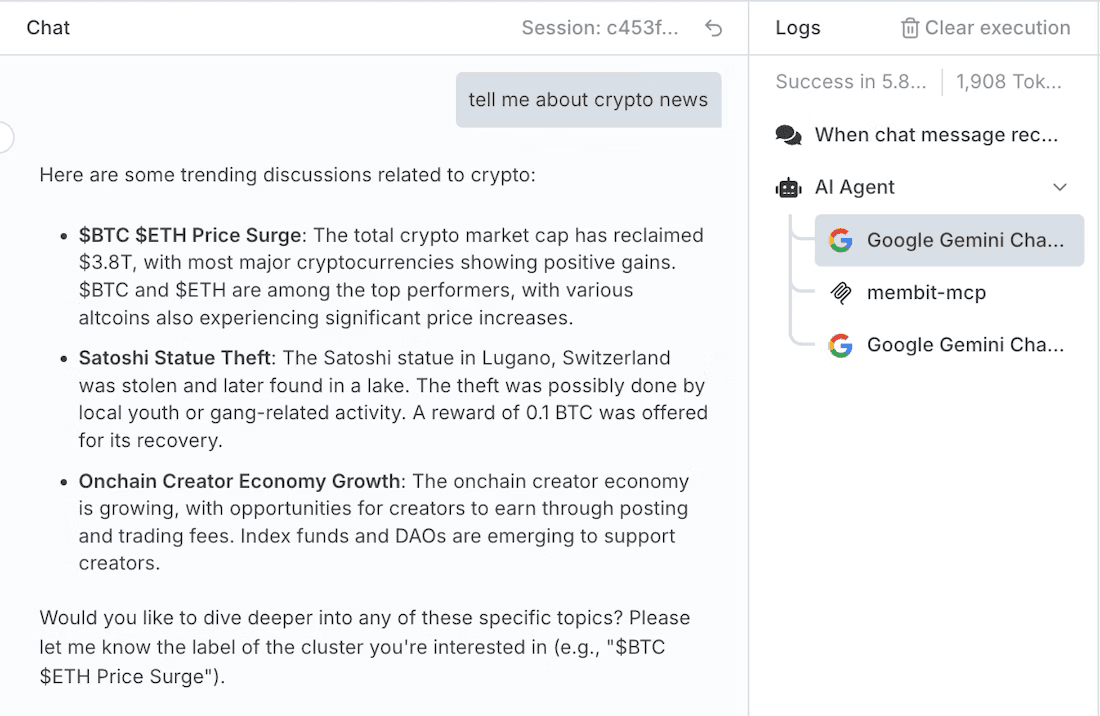
Task: Click the Session ID text
Action: 600,28
